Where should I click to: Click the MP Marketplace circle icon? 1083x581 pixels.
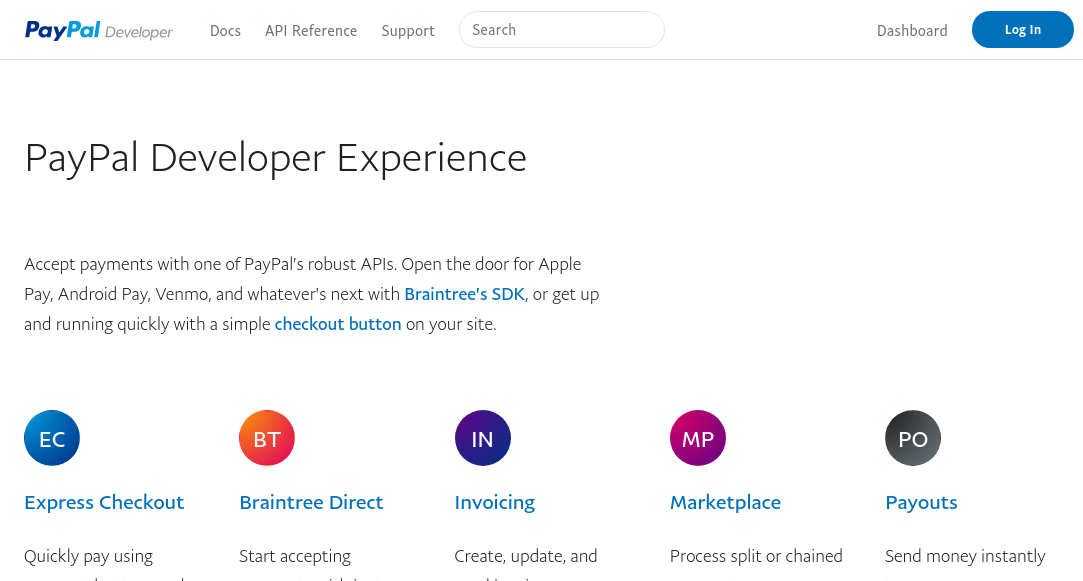(698, 438)
